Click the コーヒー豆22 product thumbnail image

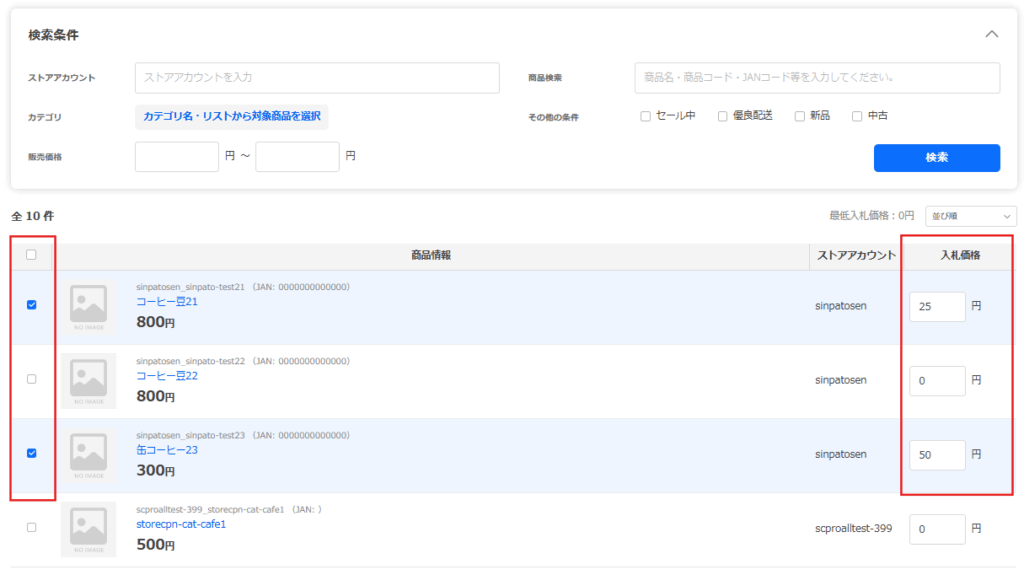point(88,380)
